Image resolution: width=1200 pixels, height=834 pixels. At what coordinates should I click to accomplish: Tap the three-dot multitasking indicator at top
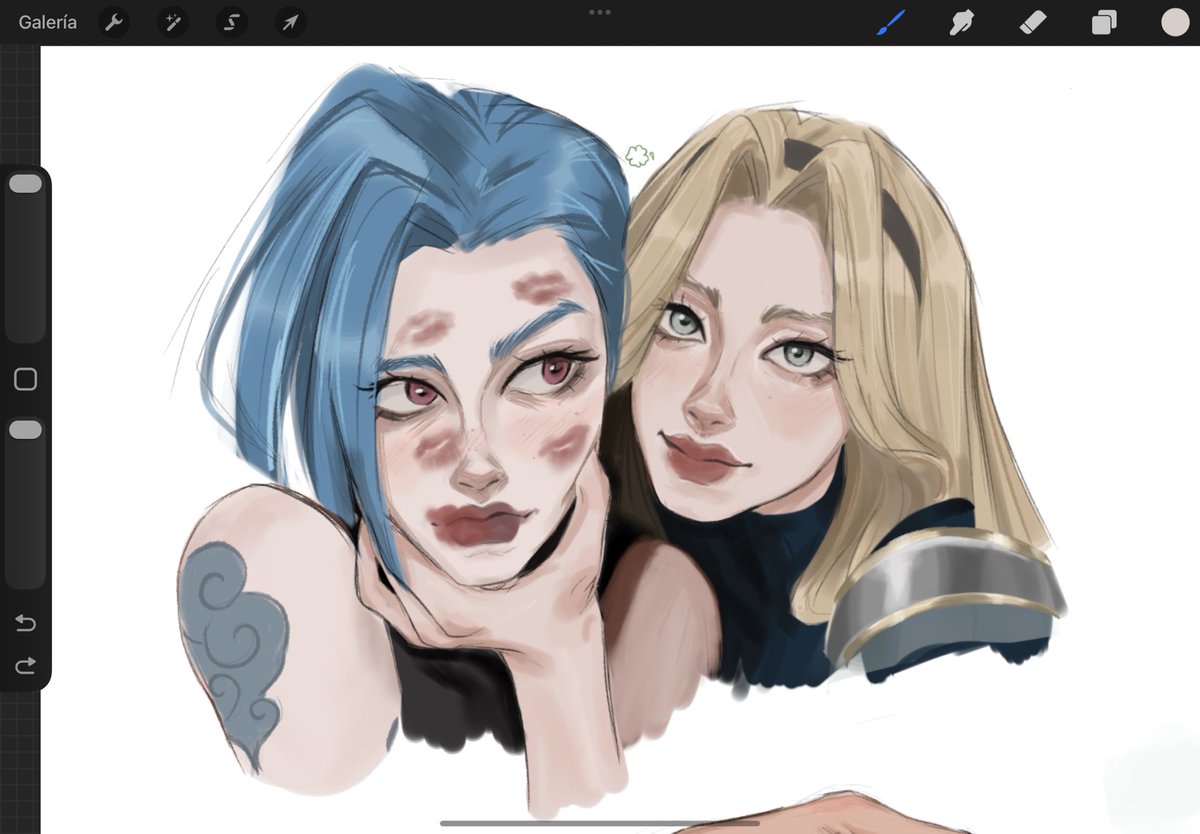(x=600, y=12)
